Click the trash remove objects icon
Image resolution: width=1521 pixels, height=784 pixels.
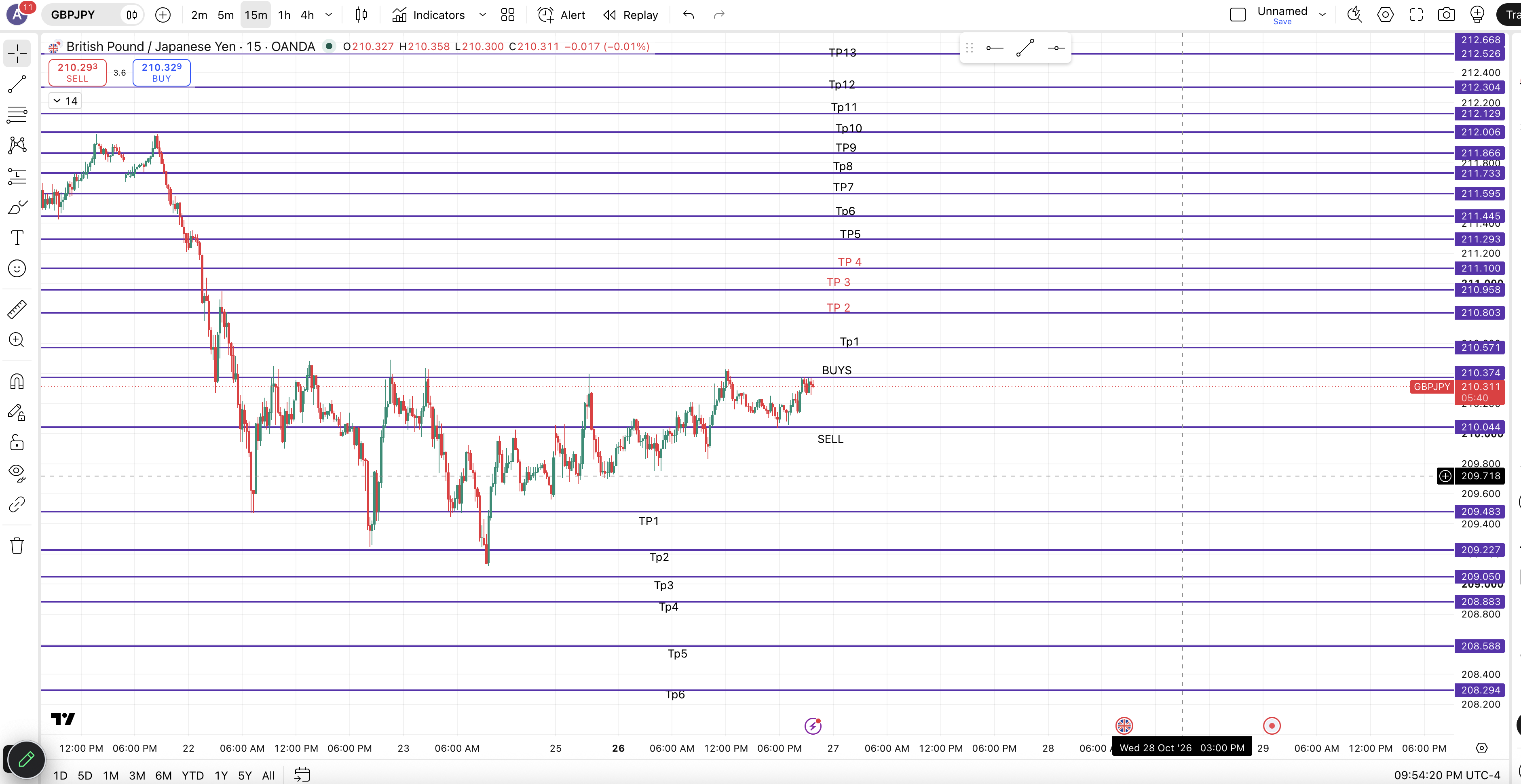coord(17,546)
